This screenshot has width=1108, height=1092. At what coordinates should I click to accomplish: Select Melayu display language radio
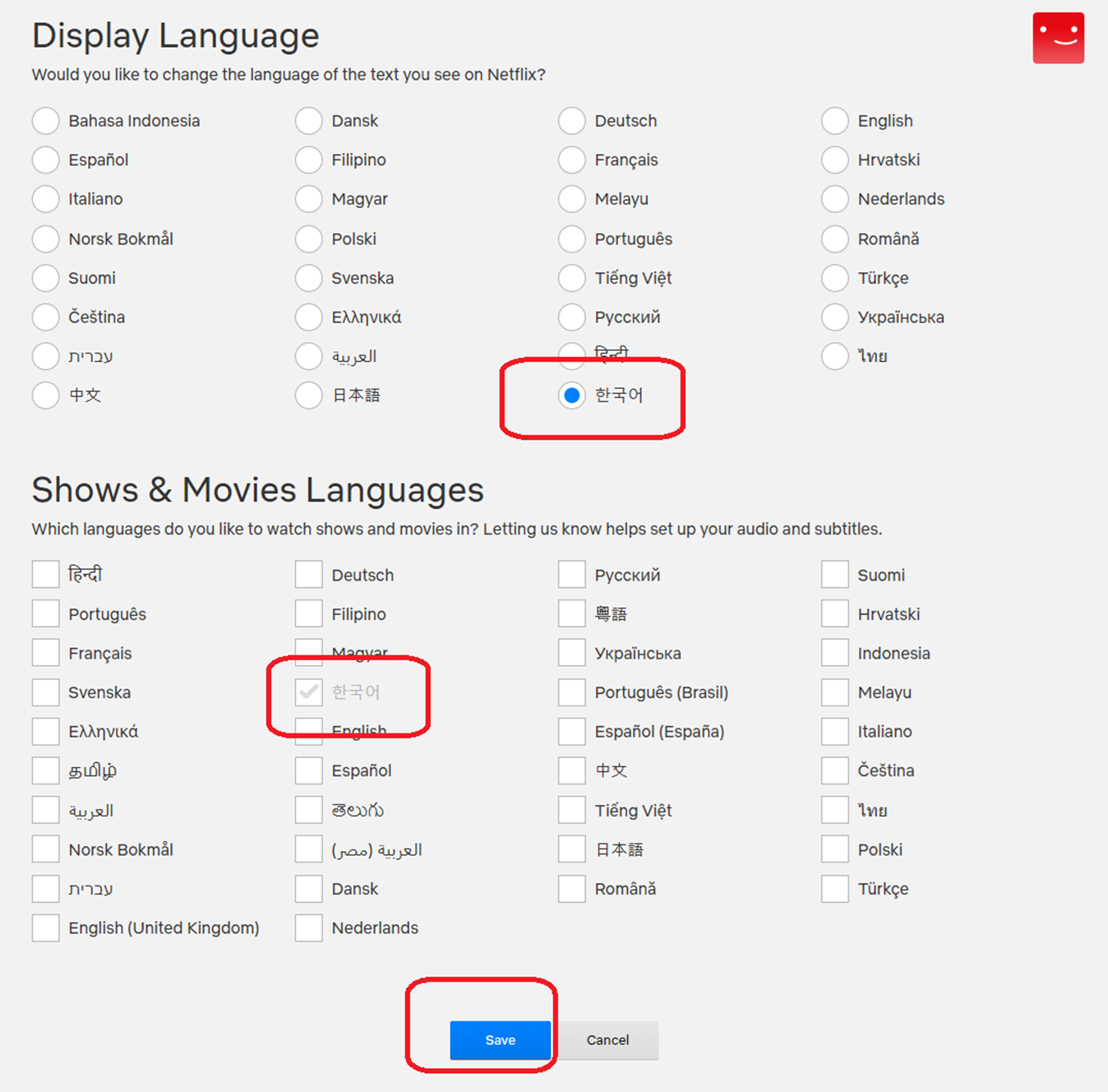571,199
